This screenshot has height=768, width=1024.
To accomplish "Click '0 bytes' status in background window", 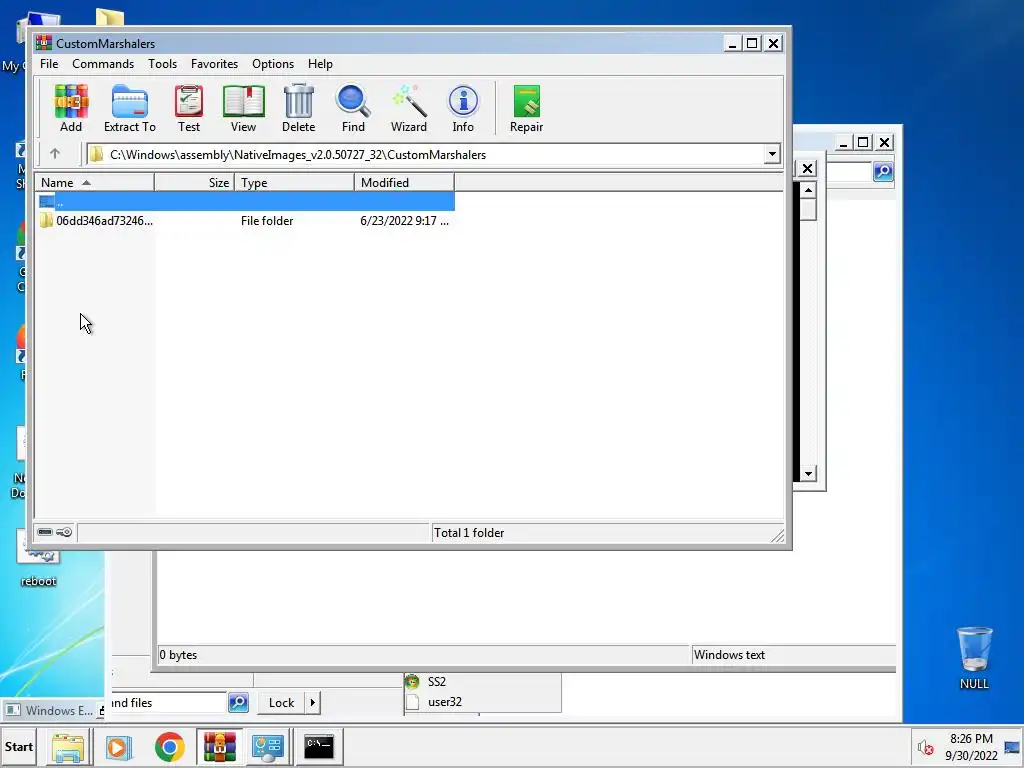I will tap(178, 655).
